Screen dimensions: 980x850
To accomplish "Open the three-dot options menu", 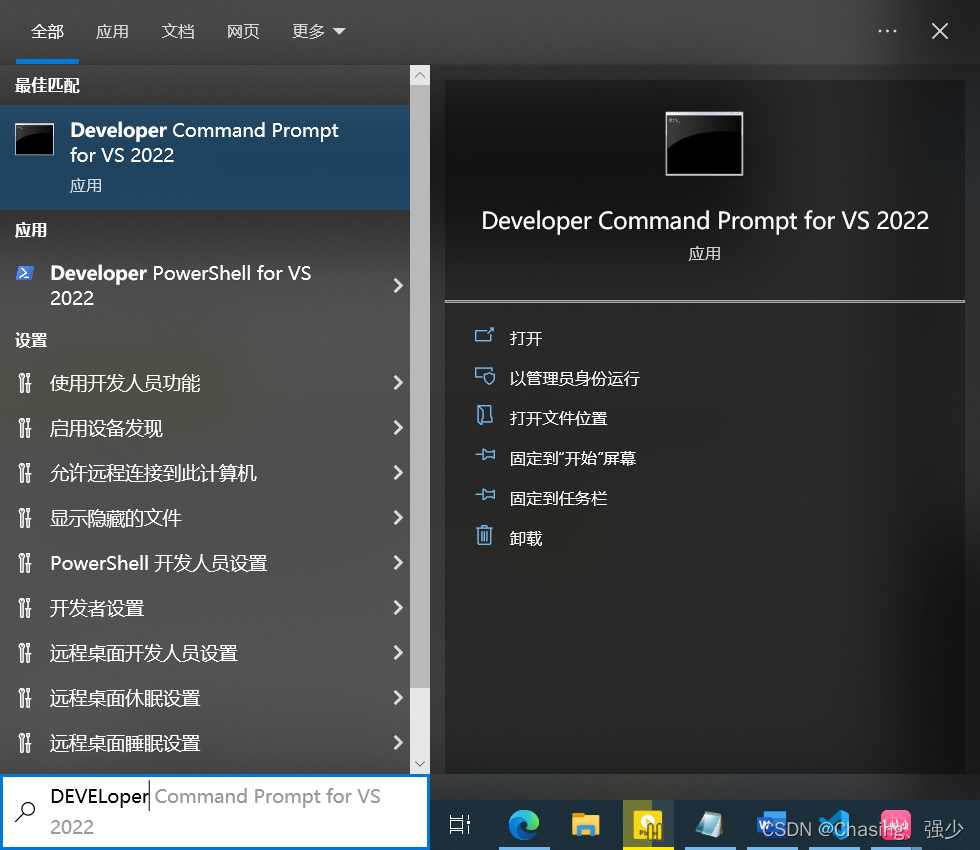I will click(888, 31).
